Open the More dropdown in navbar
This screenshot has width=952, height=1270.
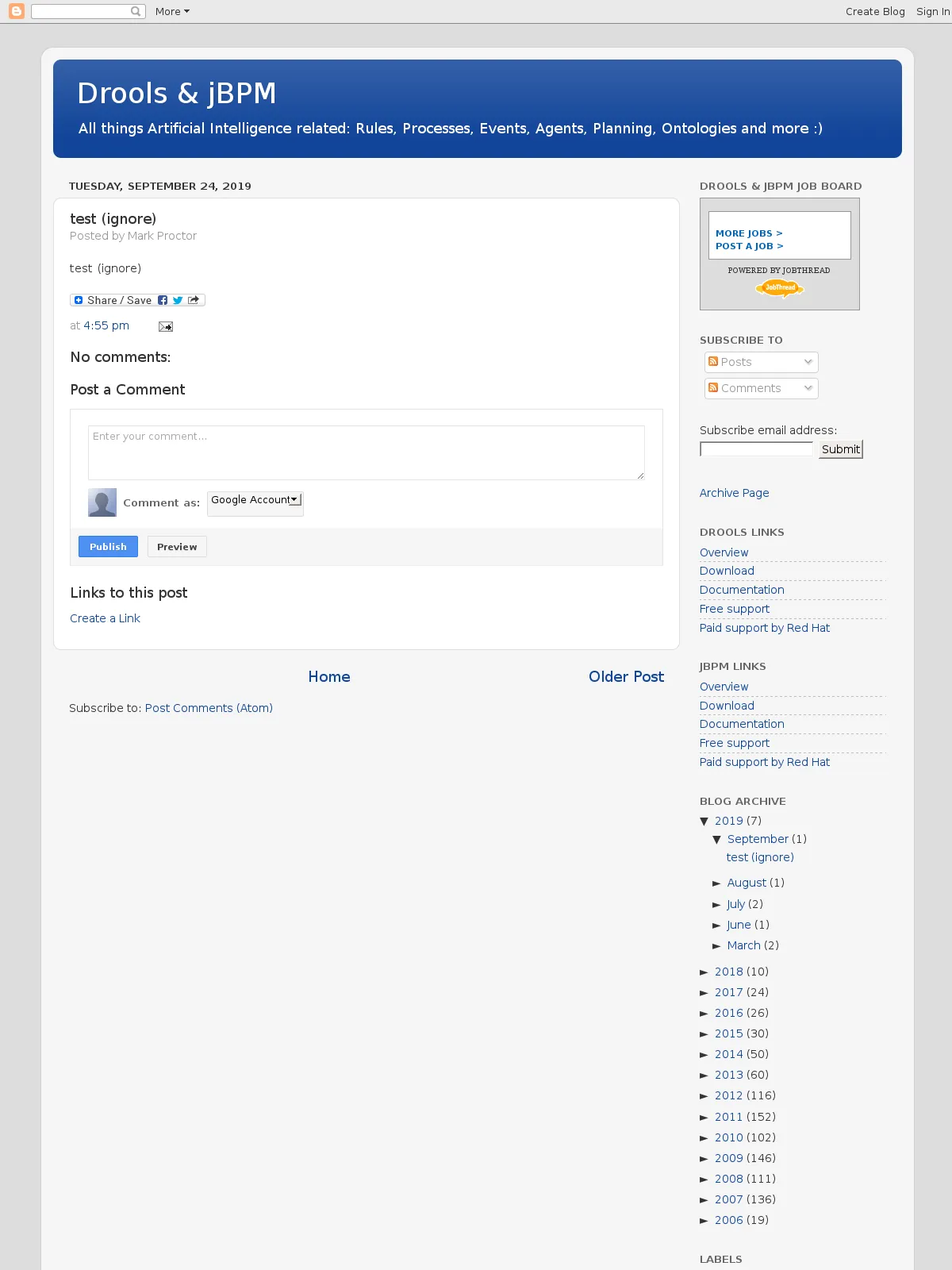click(172, 11)
